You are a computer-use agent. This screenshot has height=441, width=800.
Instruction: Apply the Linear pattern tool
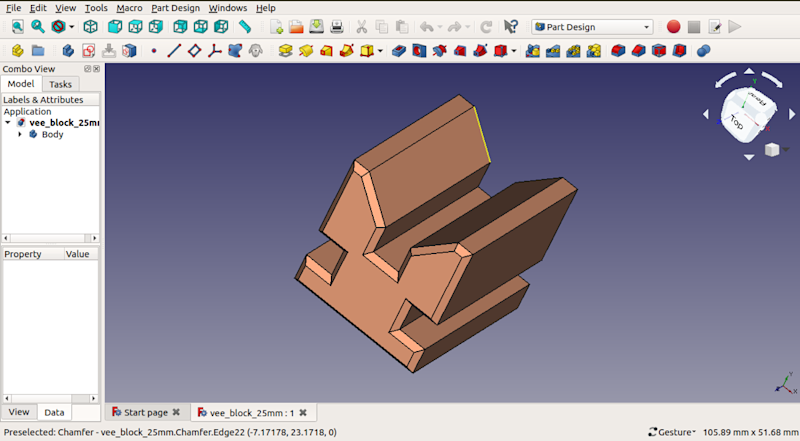(x=553, y=51)
